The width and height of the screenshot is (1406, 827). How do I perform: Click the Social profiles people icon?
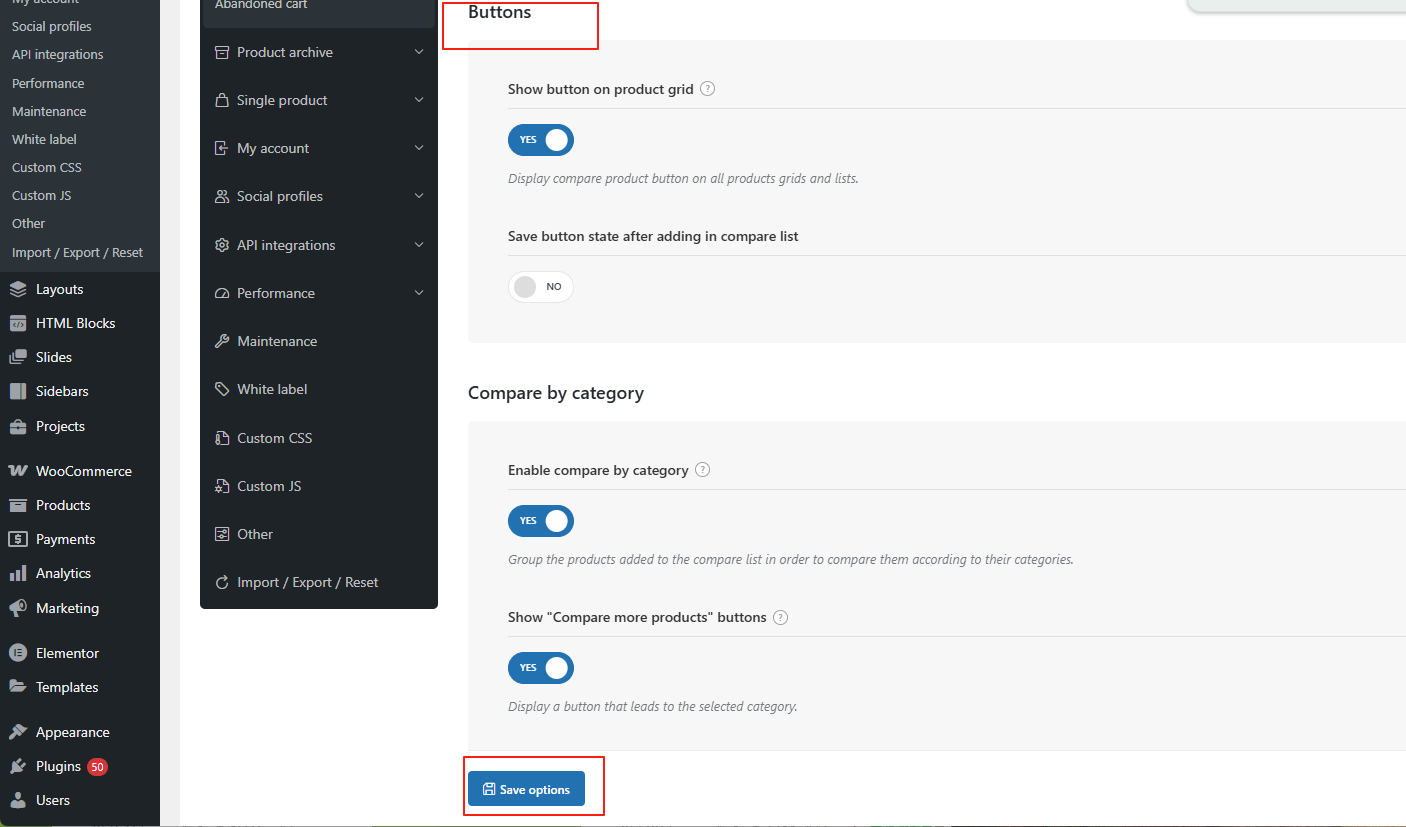tap(222, 196)
